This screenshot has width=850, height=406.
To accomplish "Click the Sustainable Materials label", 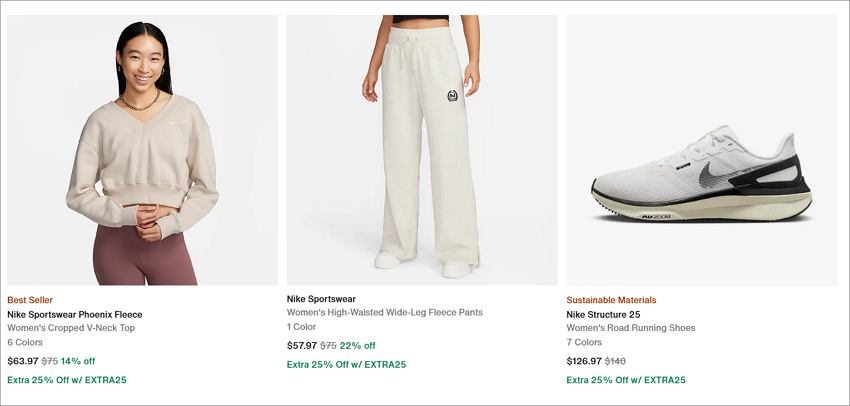I will pyautogui.click(x=611, y=300).
